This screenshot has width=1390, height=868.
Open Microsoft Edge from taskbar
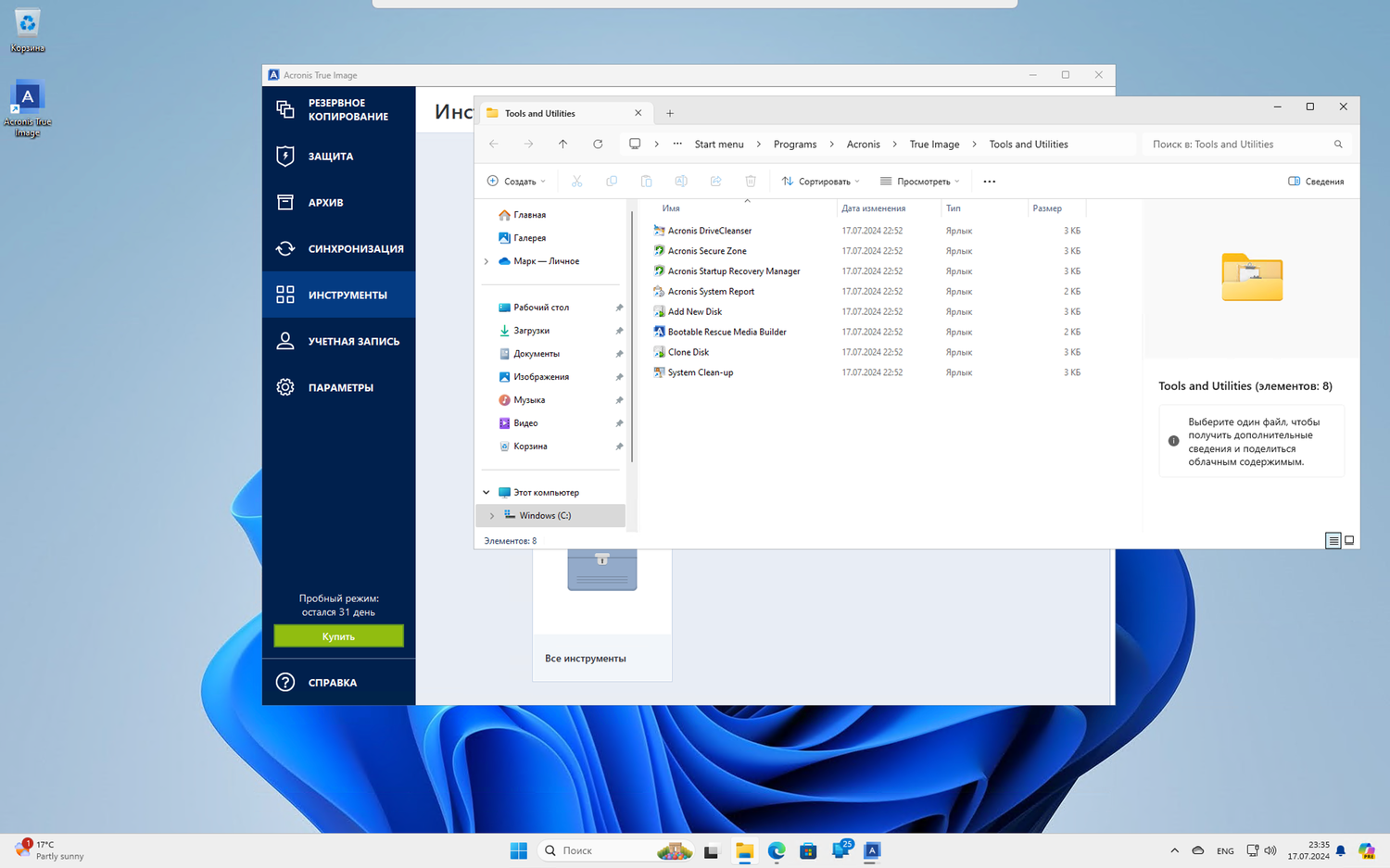[777, 850]
